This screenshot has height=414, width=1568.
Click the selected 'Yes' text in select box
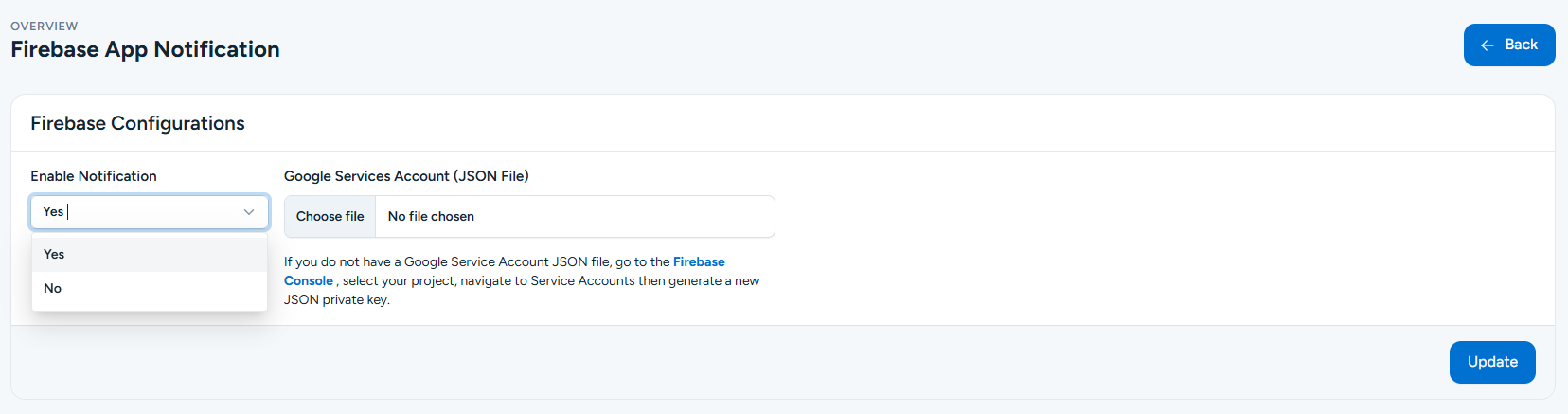pyautogui.click(x=53, y=212)
